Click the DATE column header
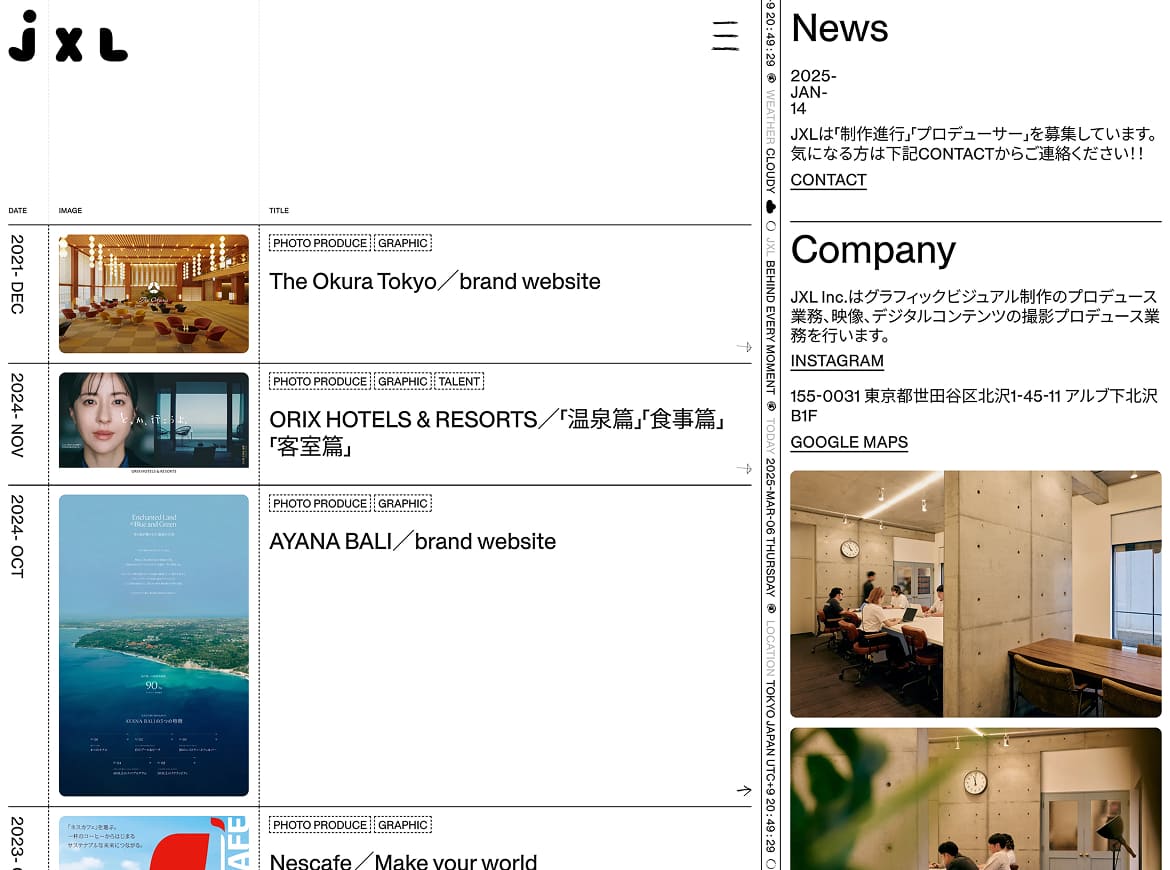 click(17, 210)
